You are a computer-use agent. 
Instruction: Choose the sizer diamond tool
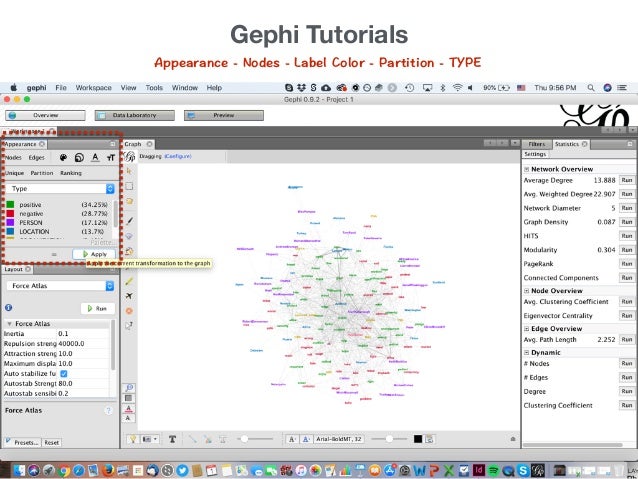tap(129, 236)
